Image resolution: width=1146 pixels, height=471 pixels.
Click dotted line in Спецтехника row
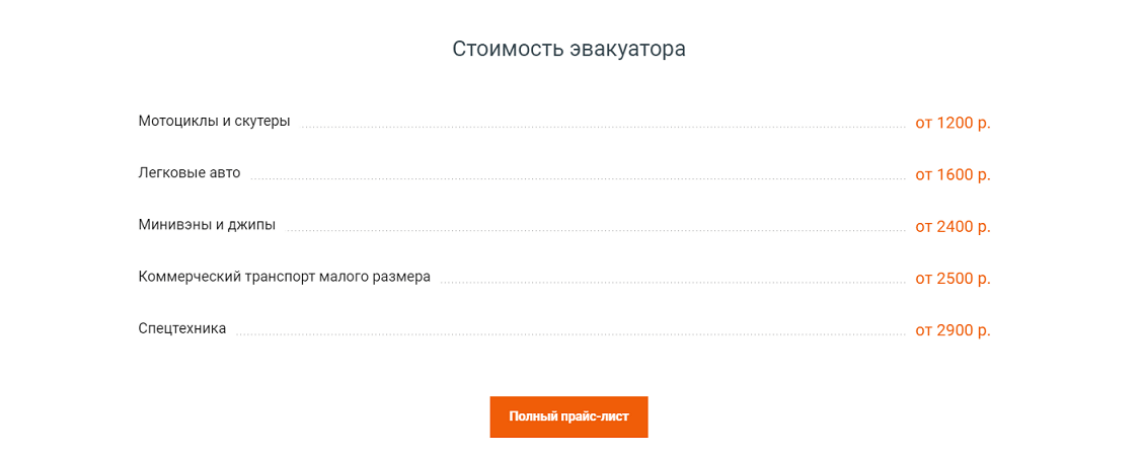[x=571, y=335]
